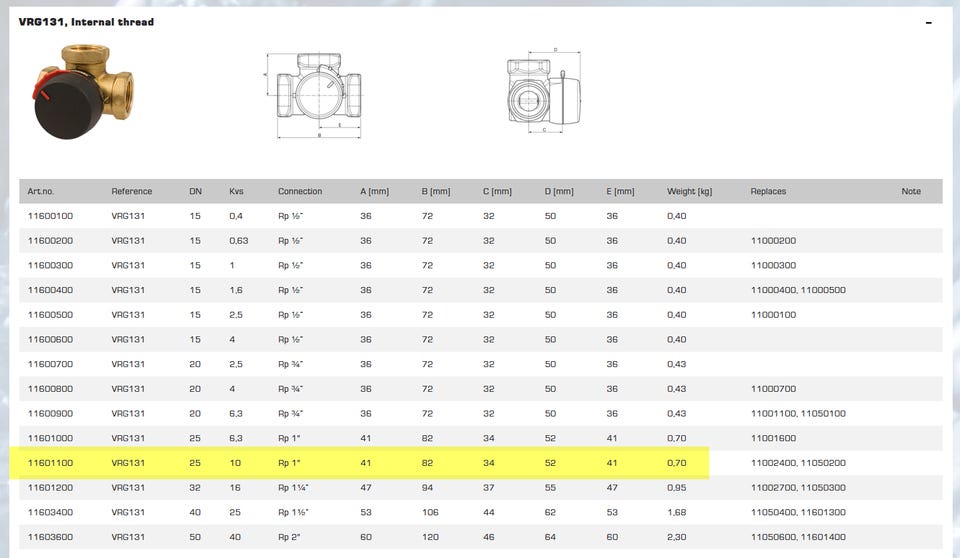
Task: Click weight 1,68 in row 11603400
Action: pos(677,512)
